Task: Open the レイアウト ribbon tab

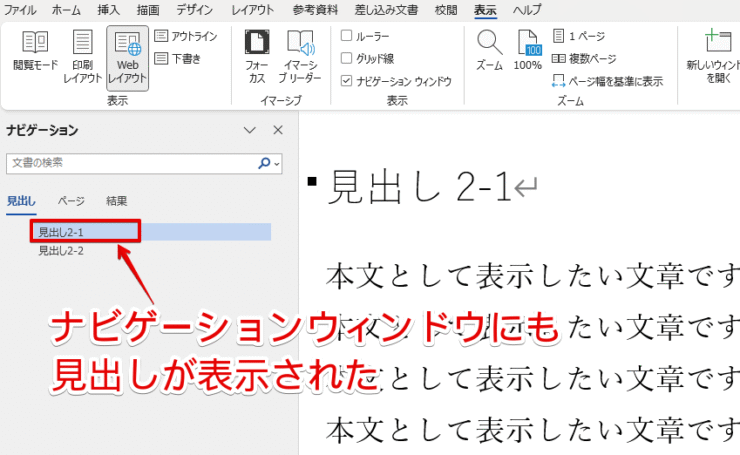Action: coord(252,10)
